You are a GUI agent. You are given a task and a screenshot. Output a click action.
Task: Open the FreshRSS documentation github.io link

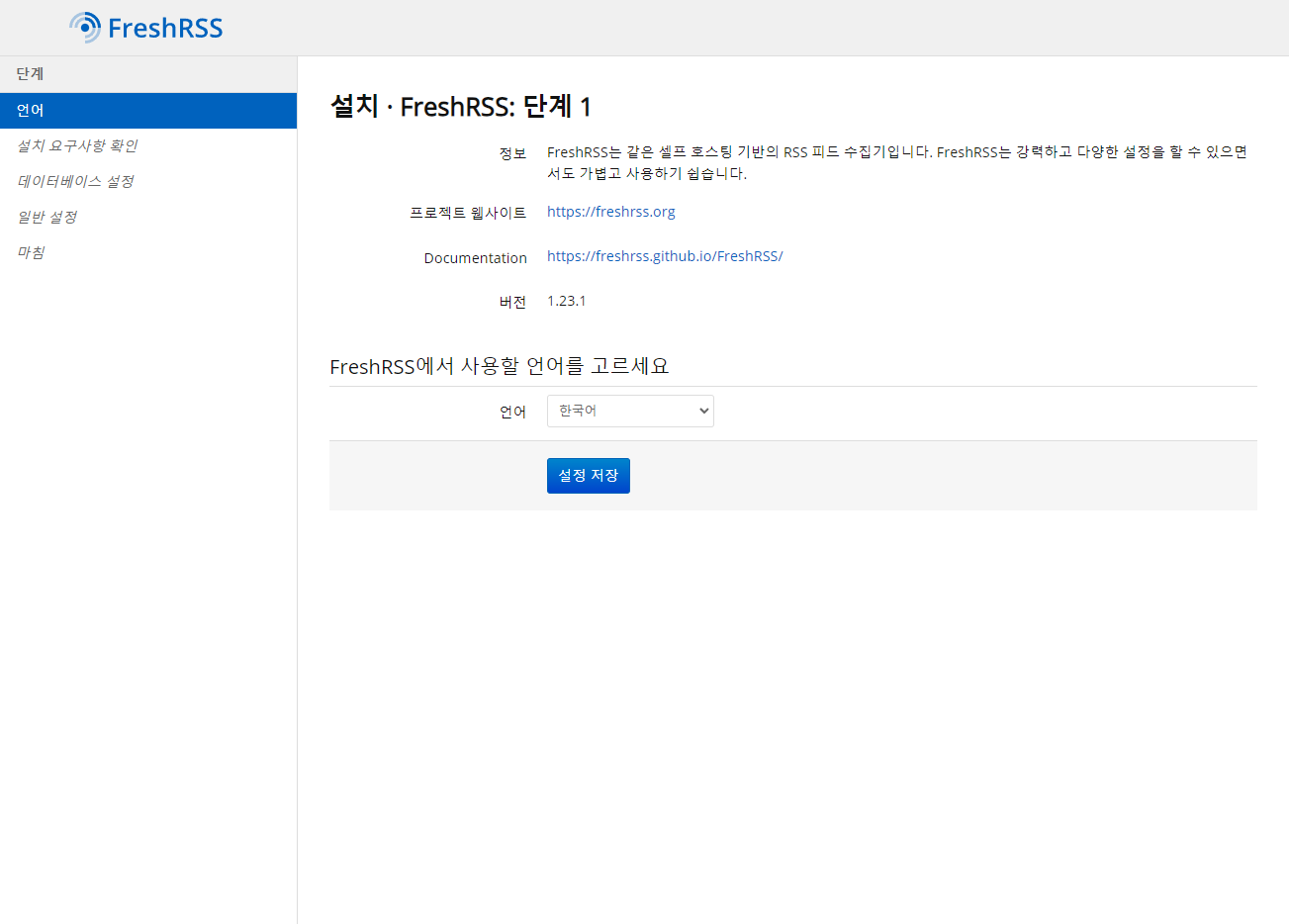tap(665, 256)
